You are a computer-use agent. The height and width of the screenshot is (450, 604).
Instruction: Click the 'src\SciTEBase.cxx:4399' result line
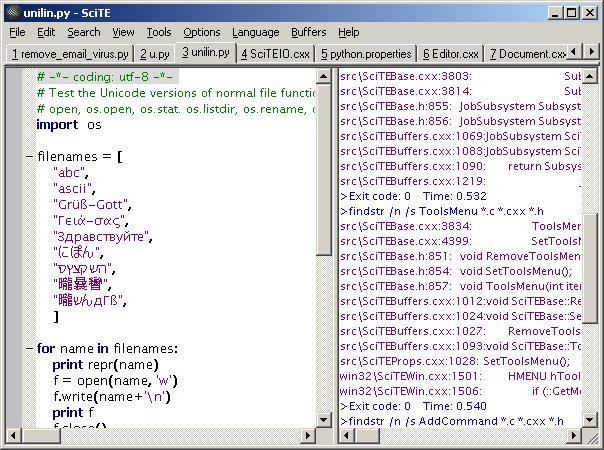pyautogui.click(x=460, y=241)
